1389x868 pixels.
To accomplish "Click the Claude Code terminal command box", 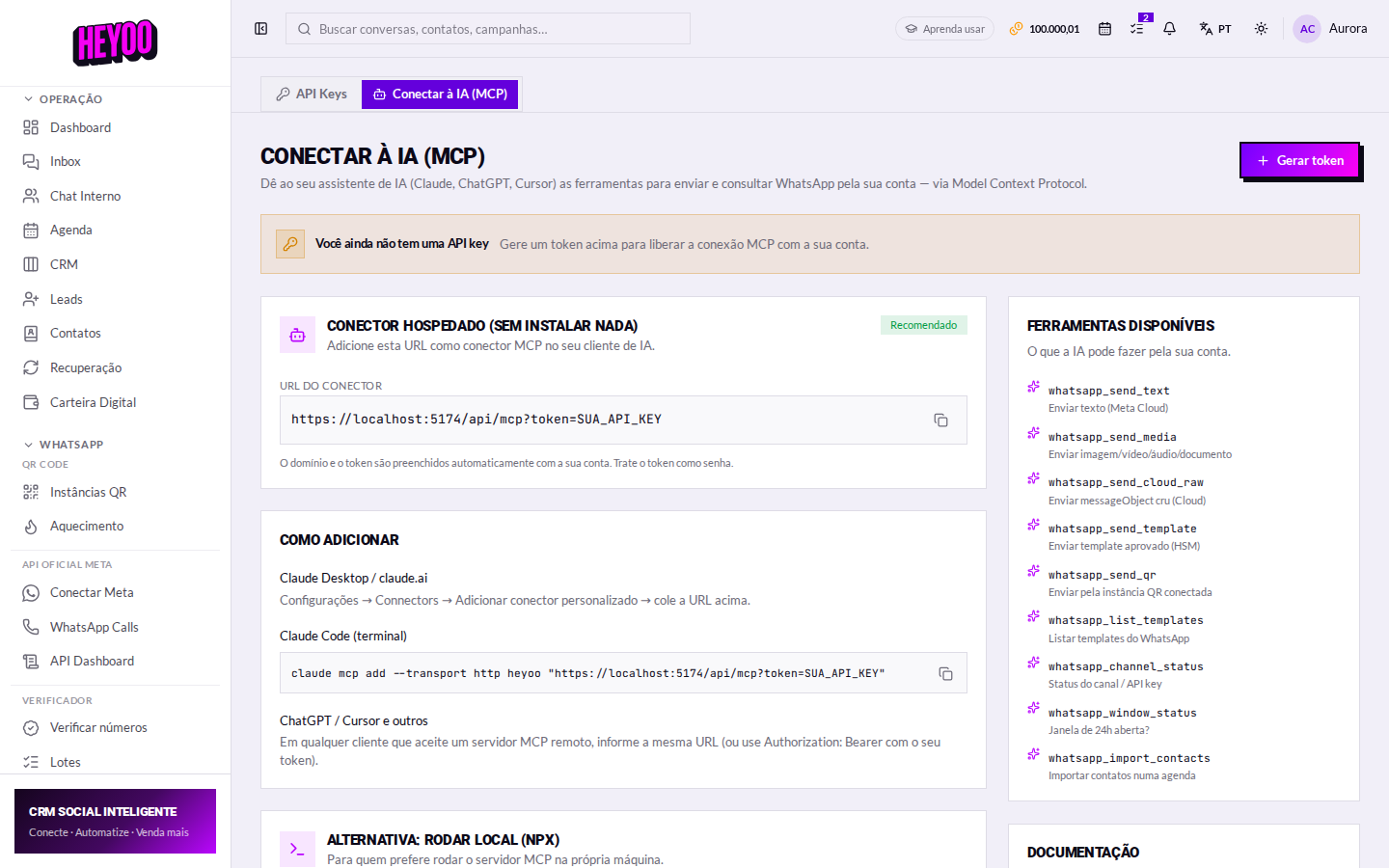I will (623, 673).
